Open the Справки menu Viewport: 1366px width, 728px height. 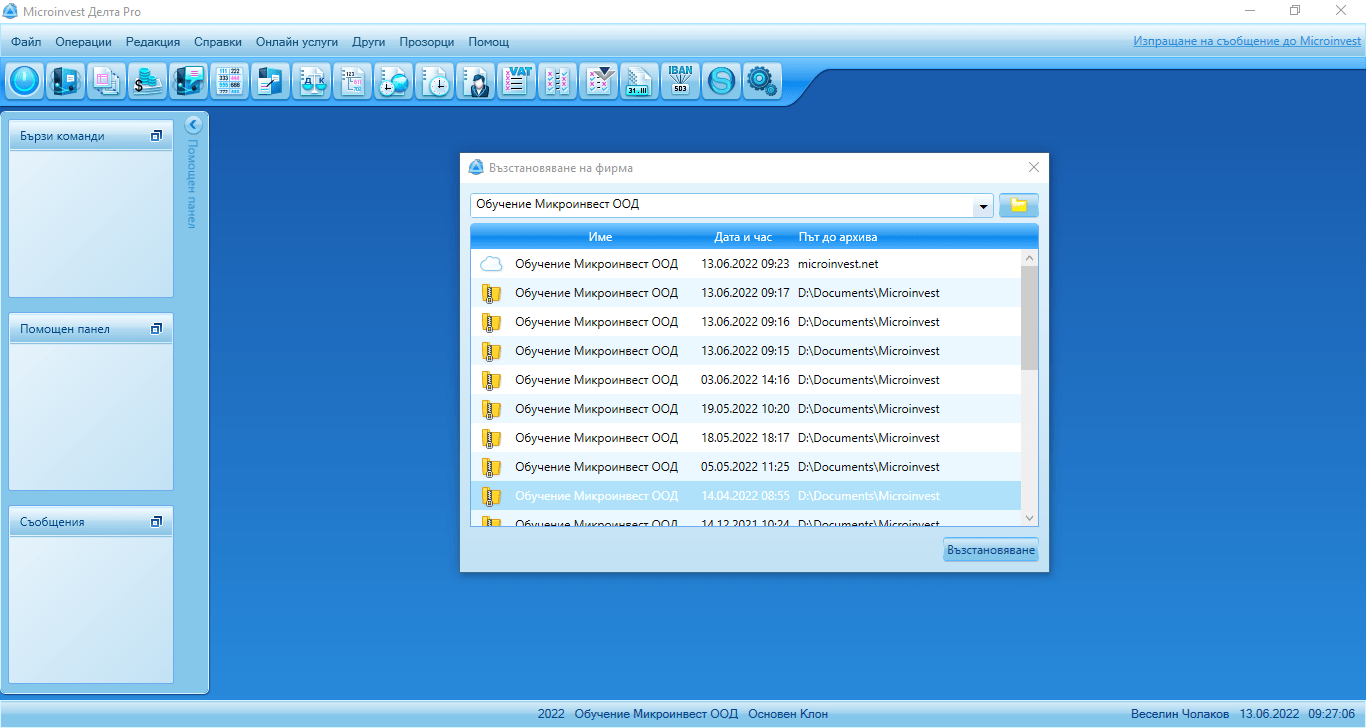tap(218, 42)
